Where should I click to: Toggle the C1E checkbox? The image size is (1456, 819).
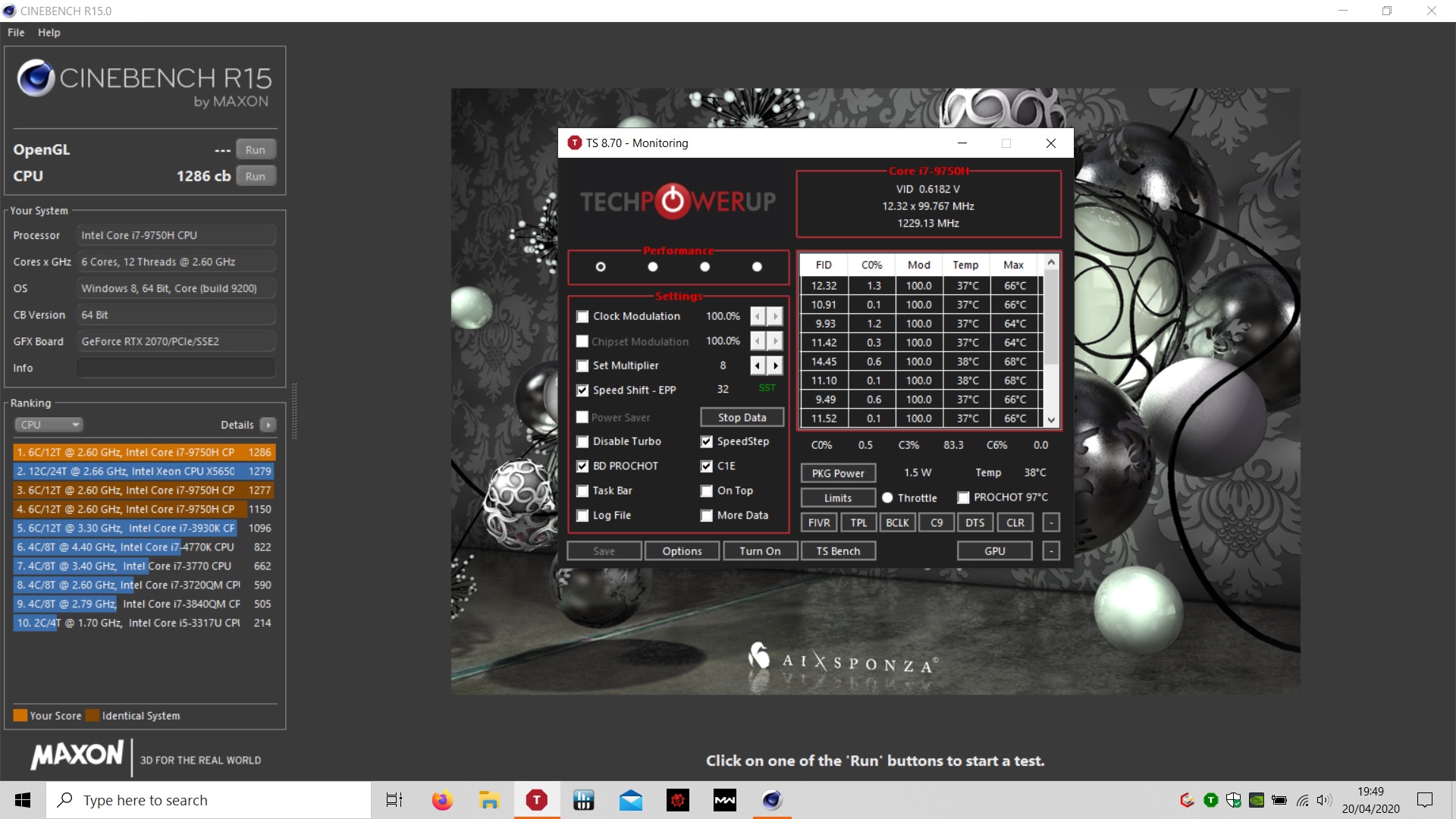pos(707,466)
